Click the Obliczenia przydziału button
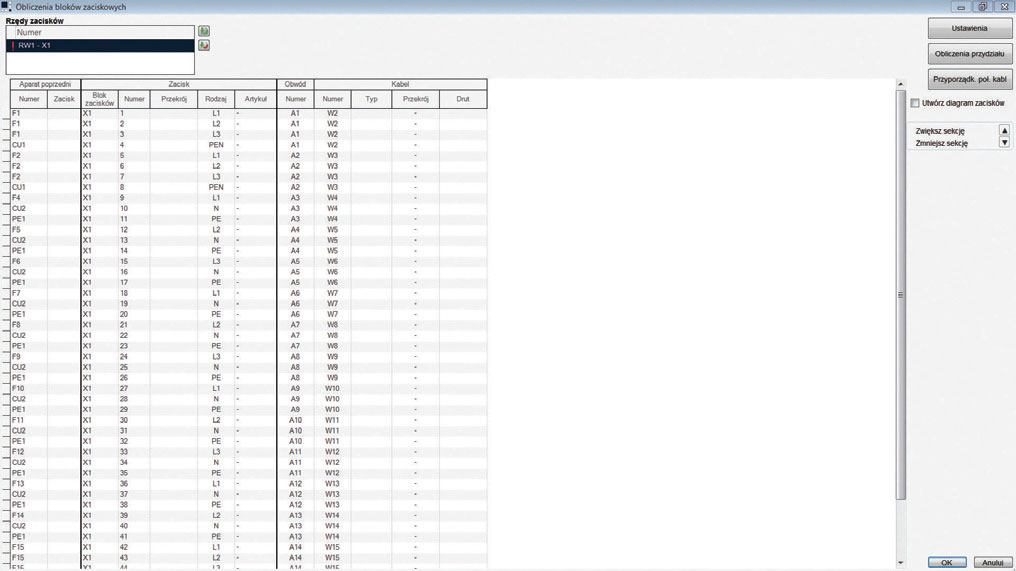The width and height of the screenshot is (1016, 571). (x=969, y=54)
